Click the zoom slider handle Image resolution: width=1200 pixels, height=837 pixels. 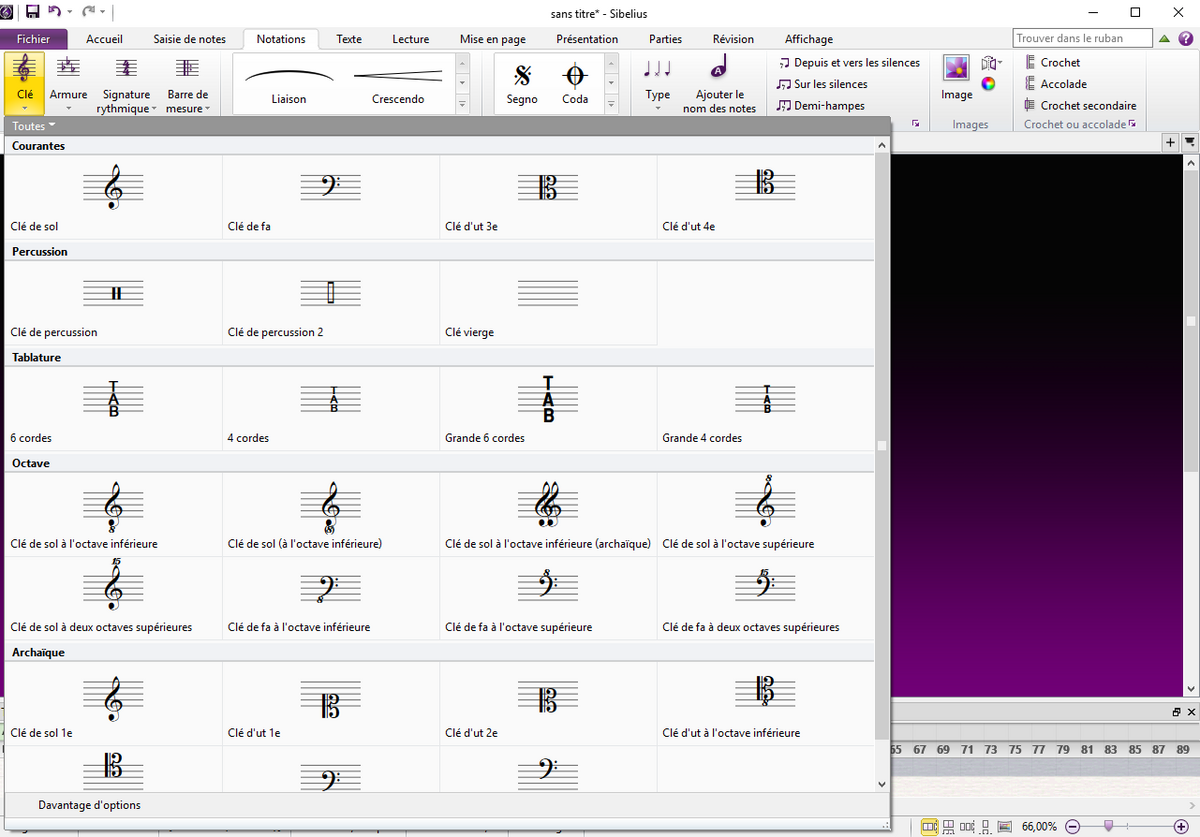click(x=1108, y=826)
